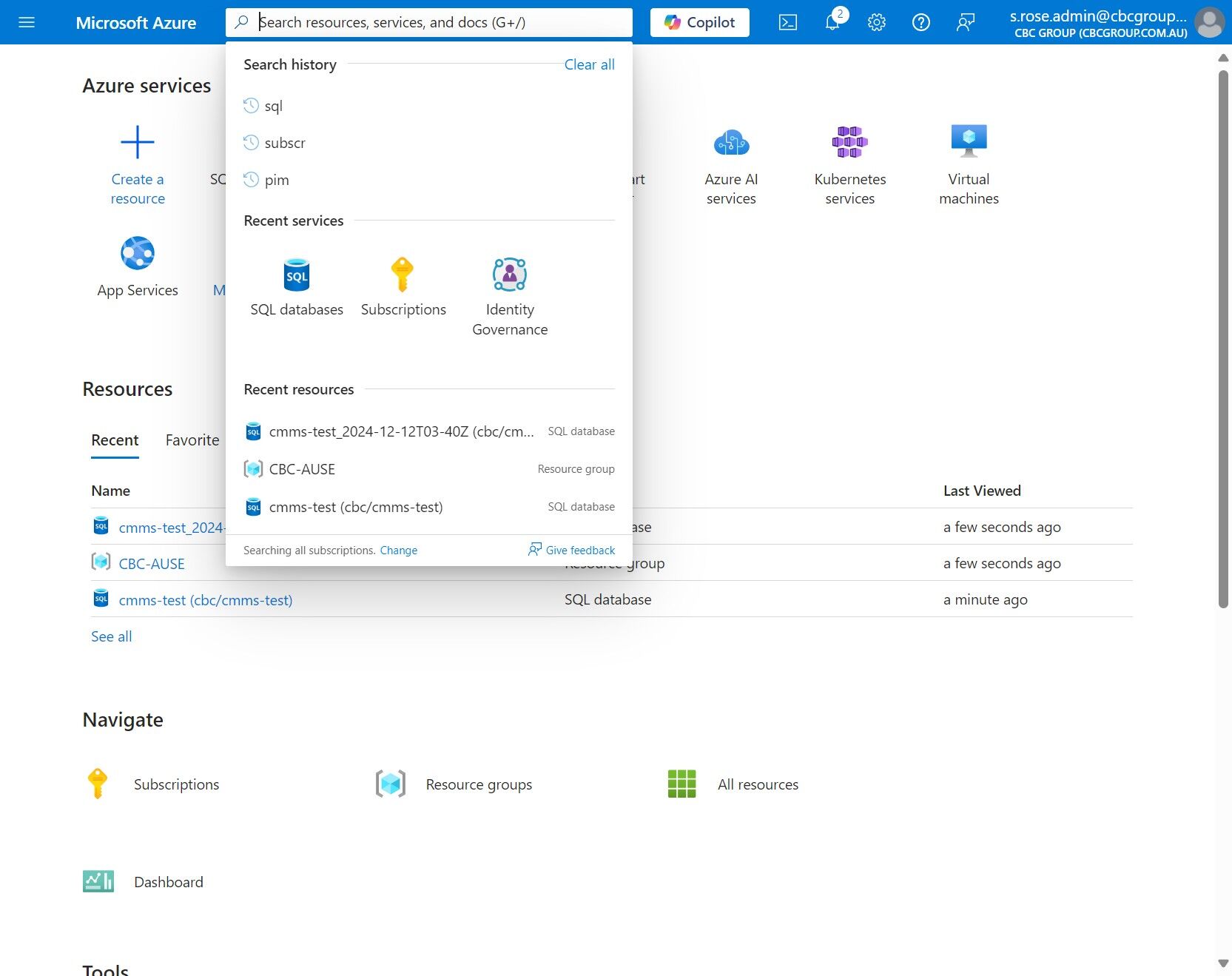Open cmms-test (cbc/cmms-test) link in Resources table
1232x976 pixels.
pos(206,600)
